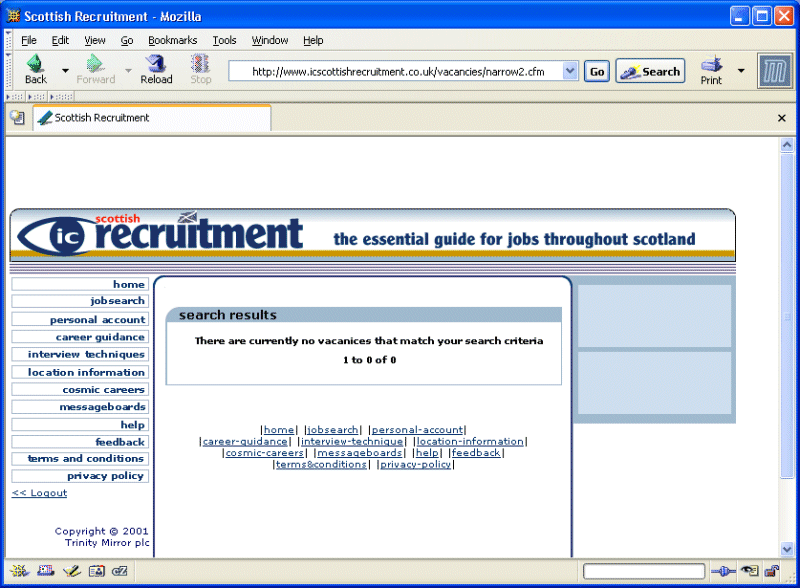Open the Bookmarks menu
This screenshot has height=588, width=800.
(x=172, y=40)
